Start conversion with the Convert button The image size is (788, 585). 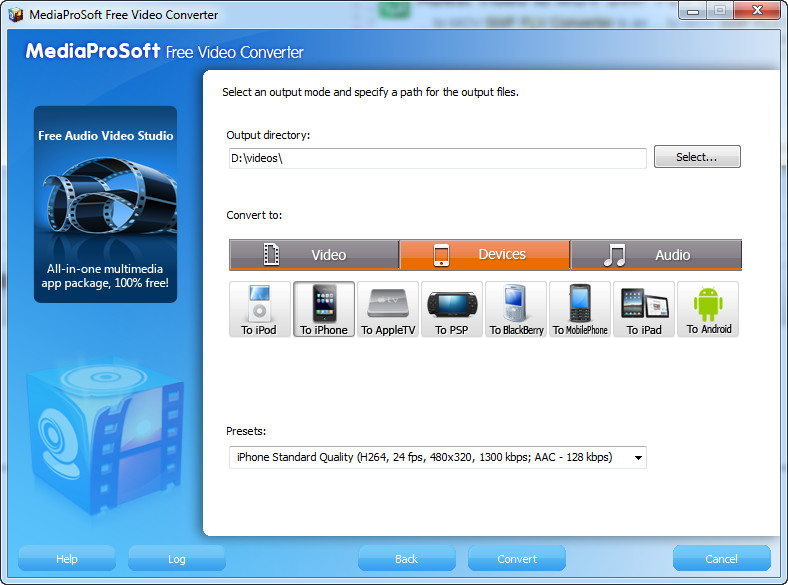[517, 558]
